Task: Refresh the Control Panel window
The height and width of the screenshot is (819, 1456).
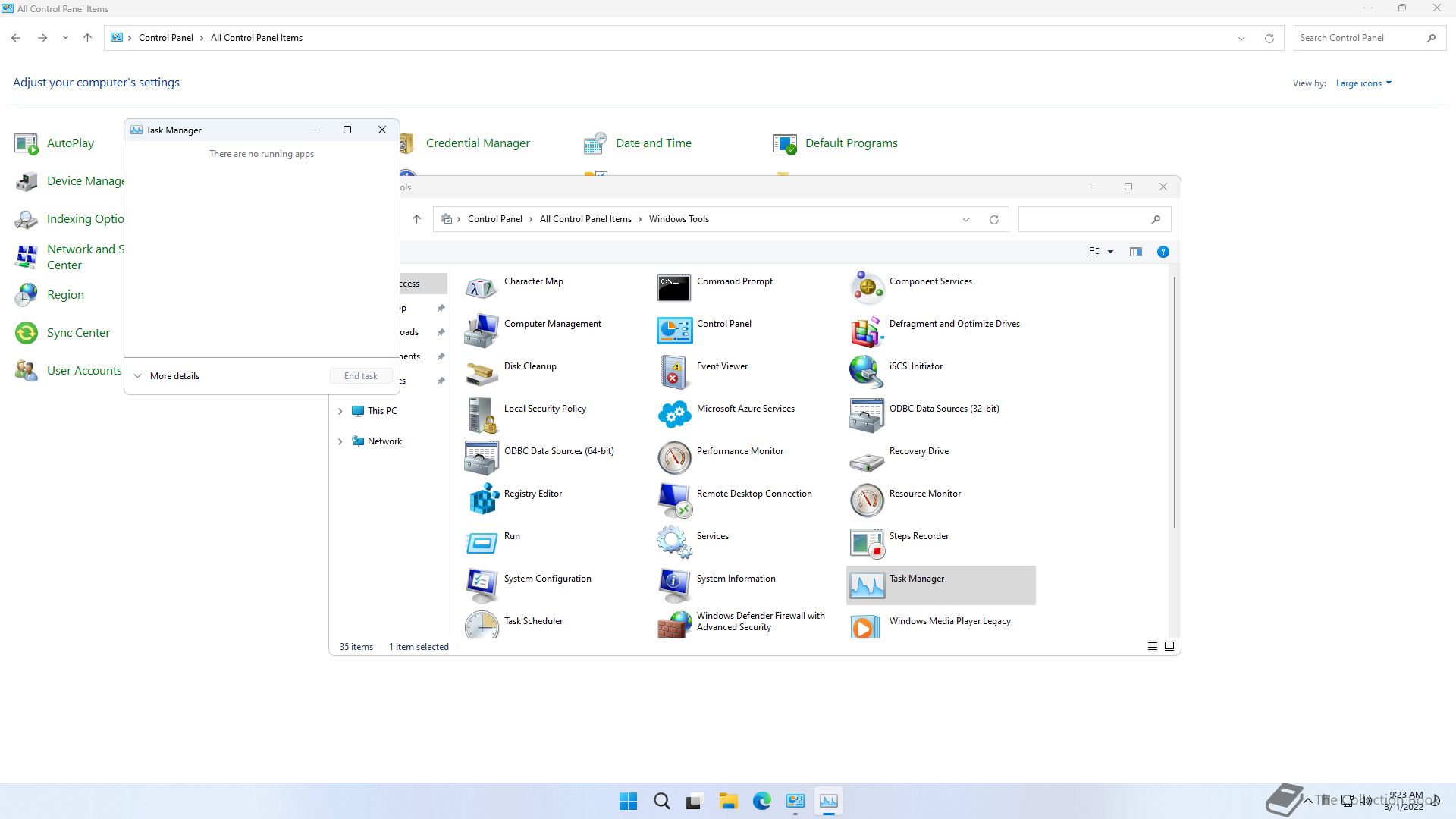Action: 1269,39
